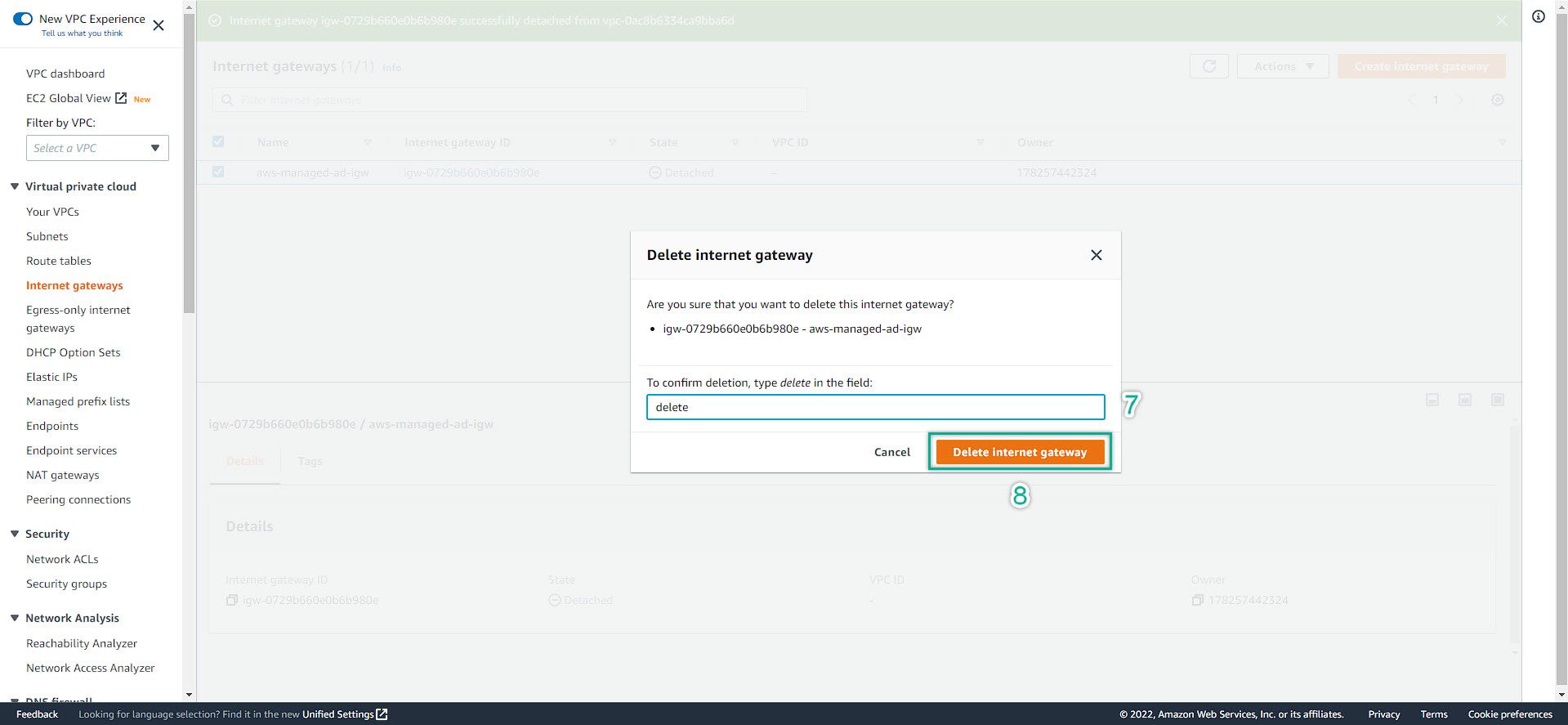Open the table preferences gear icon
The height and width of the screenshot is (725, 1568).
pos(1497,100)
